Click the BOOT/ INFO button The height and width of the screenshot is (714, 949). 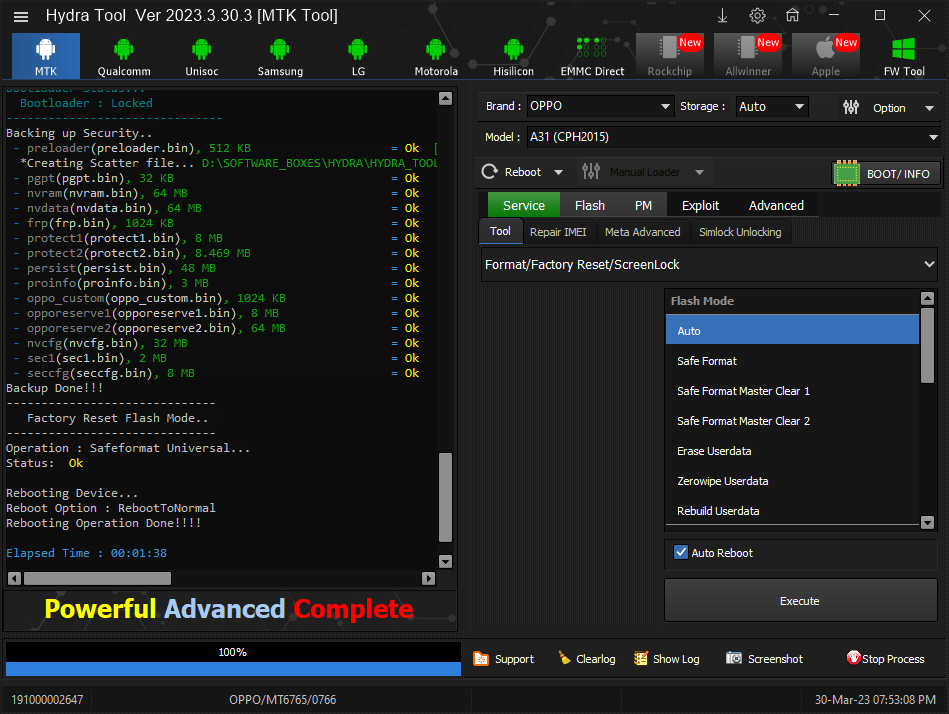click(x=886, y=174)
